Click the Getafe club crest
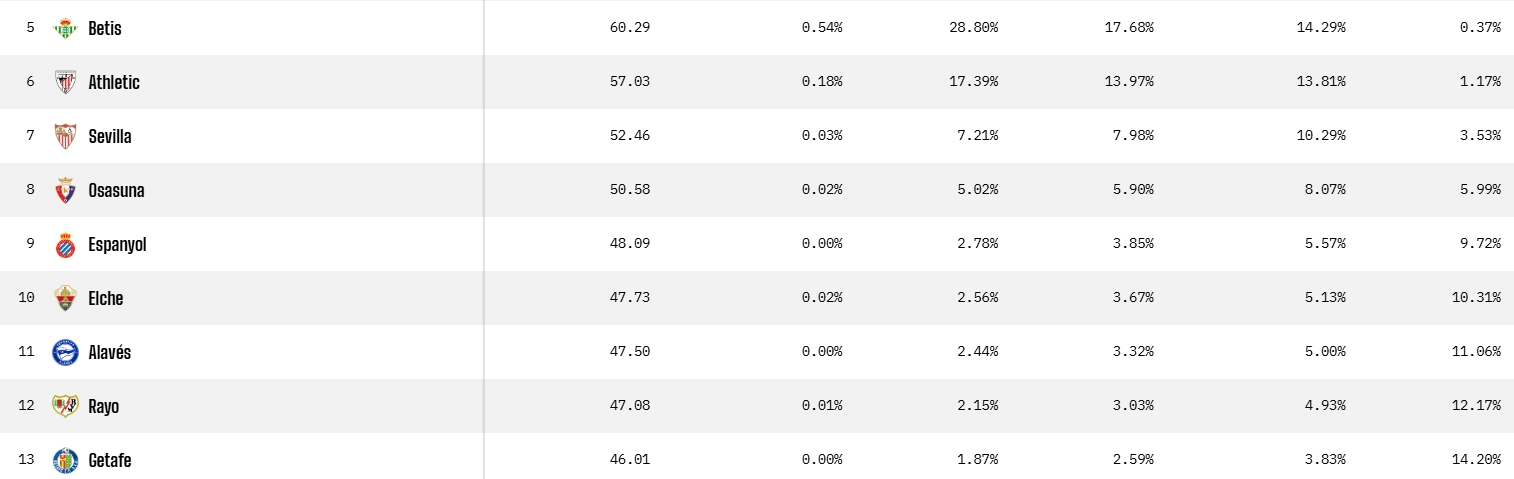This screenshot has height=479, width=1514. pyautogui.click(x=65, y=460)
